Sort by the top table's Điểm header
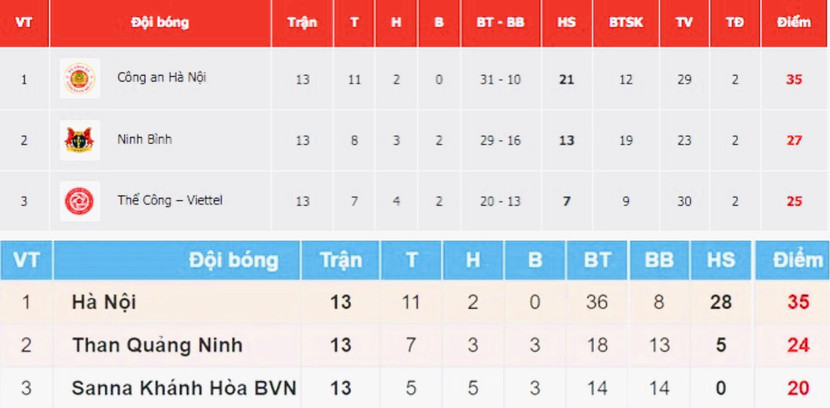 point(794,22)
